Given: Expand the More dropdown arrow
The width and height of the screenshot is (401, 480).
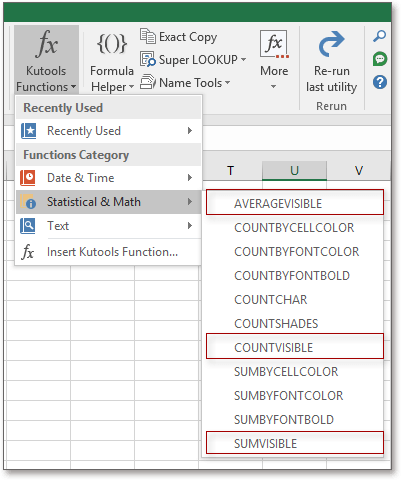Looking at the screenshot, I should click(x=273, y=87).
